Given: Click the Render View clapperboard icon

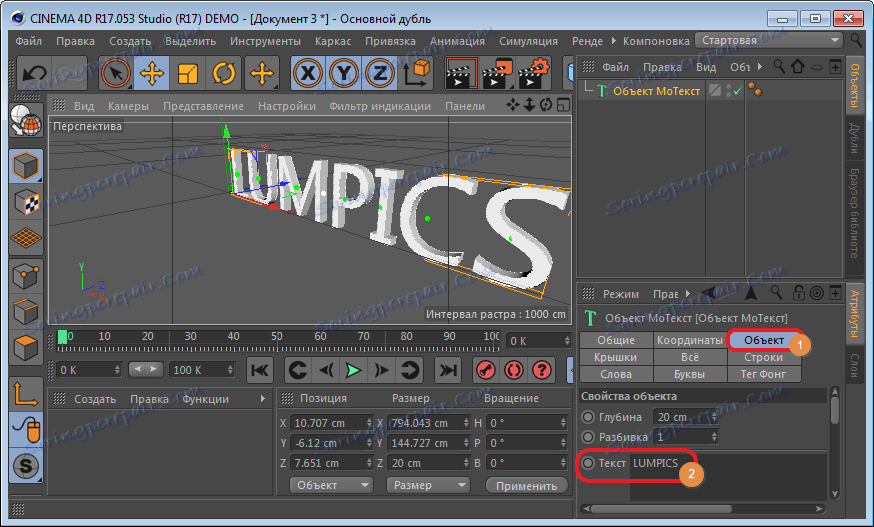Looking at the screenshot, I should [461, 73].
